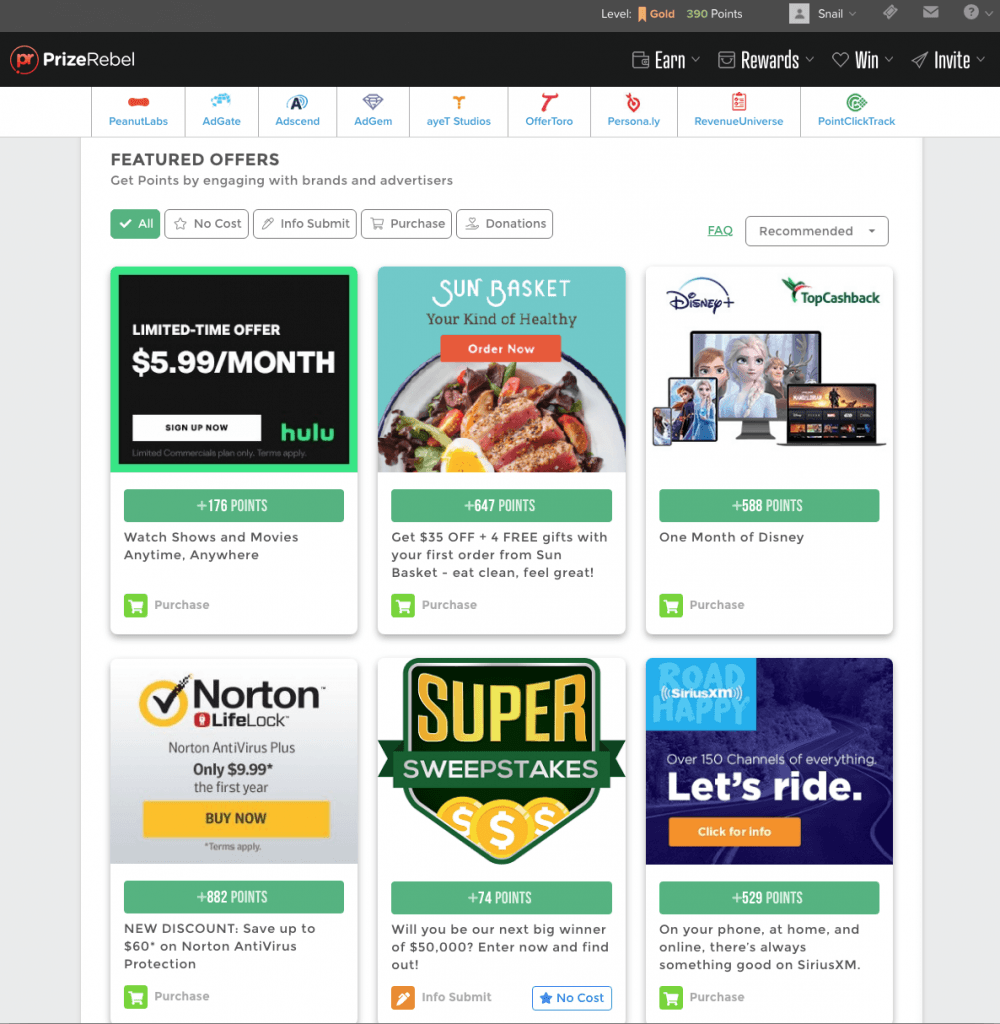Screen dimensions: 1000x1024
Task: Open the Adscend offer wall icon
Action: click(x=297, y=103)
